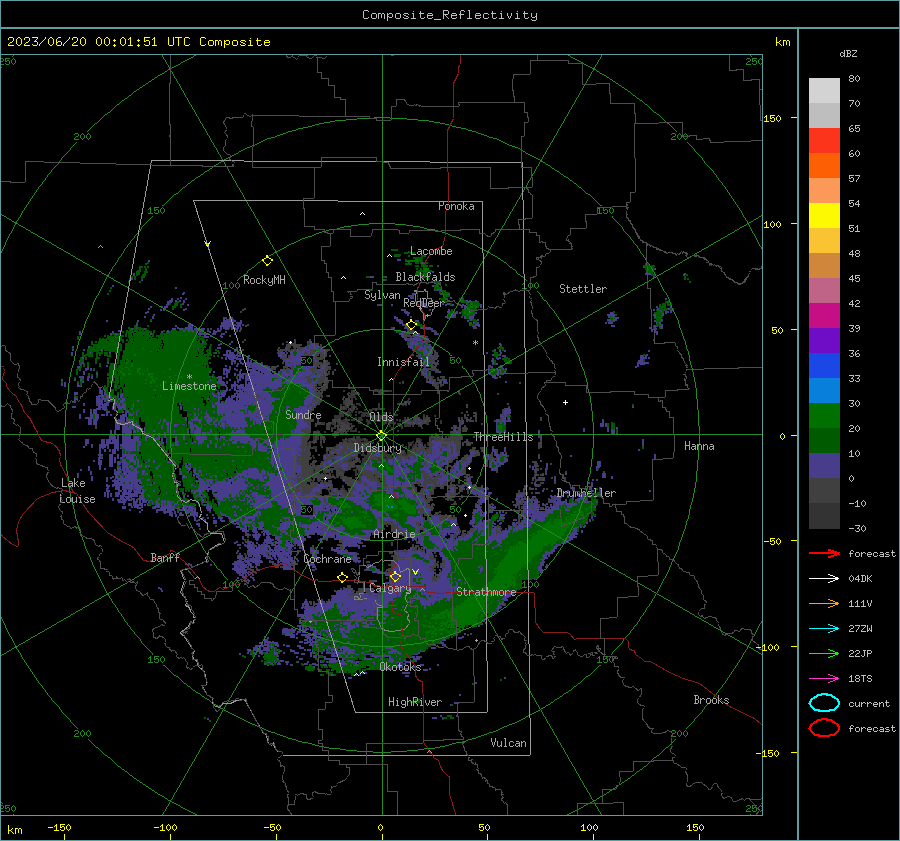
Task: Click the Strathmore city label
Action: point(486,592)
